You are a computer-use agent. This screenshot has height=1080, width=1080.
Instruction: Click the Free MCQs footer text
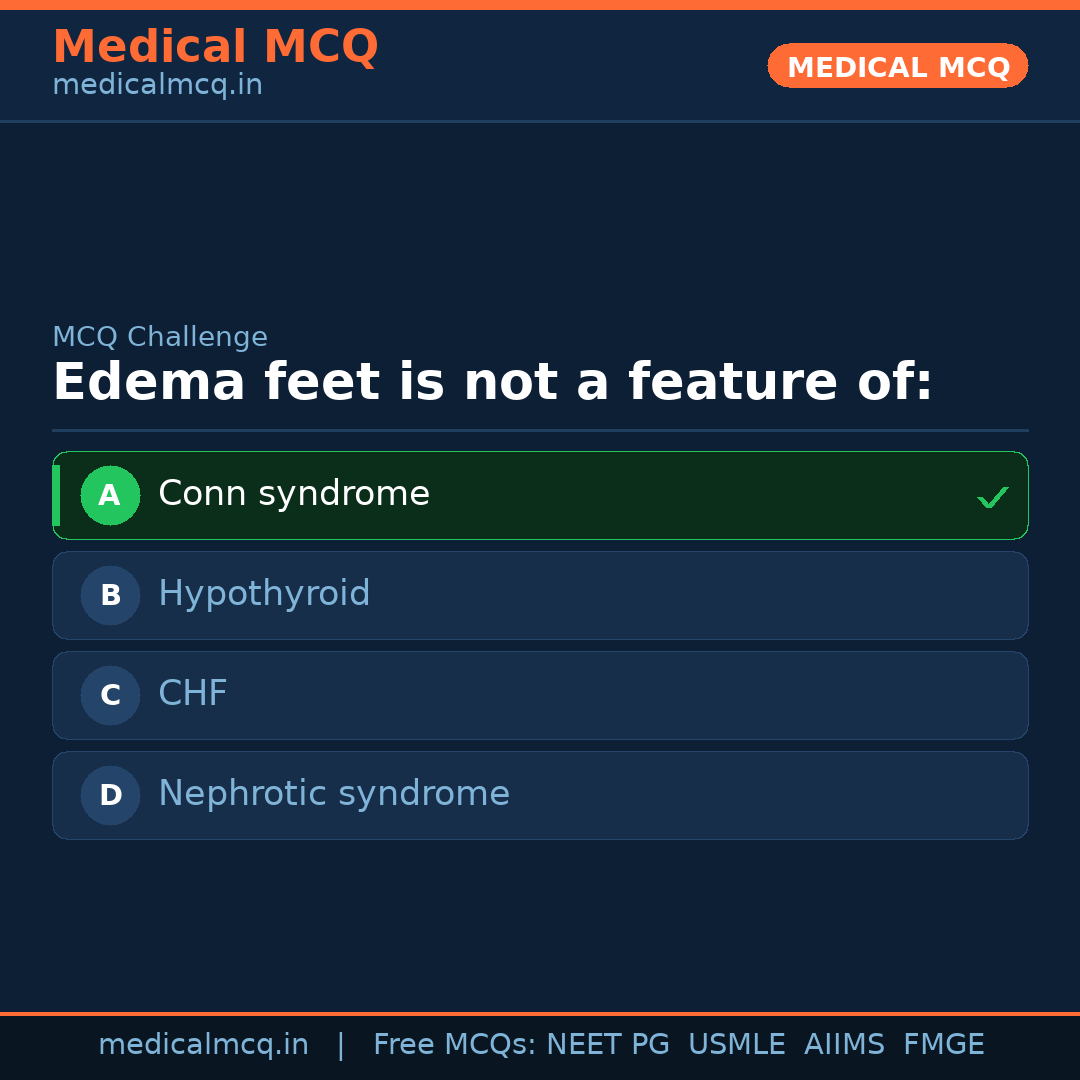(x=455, y=1045)
